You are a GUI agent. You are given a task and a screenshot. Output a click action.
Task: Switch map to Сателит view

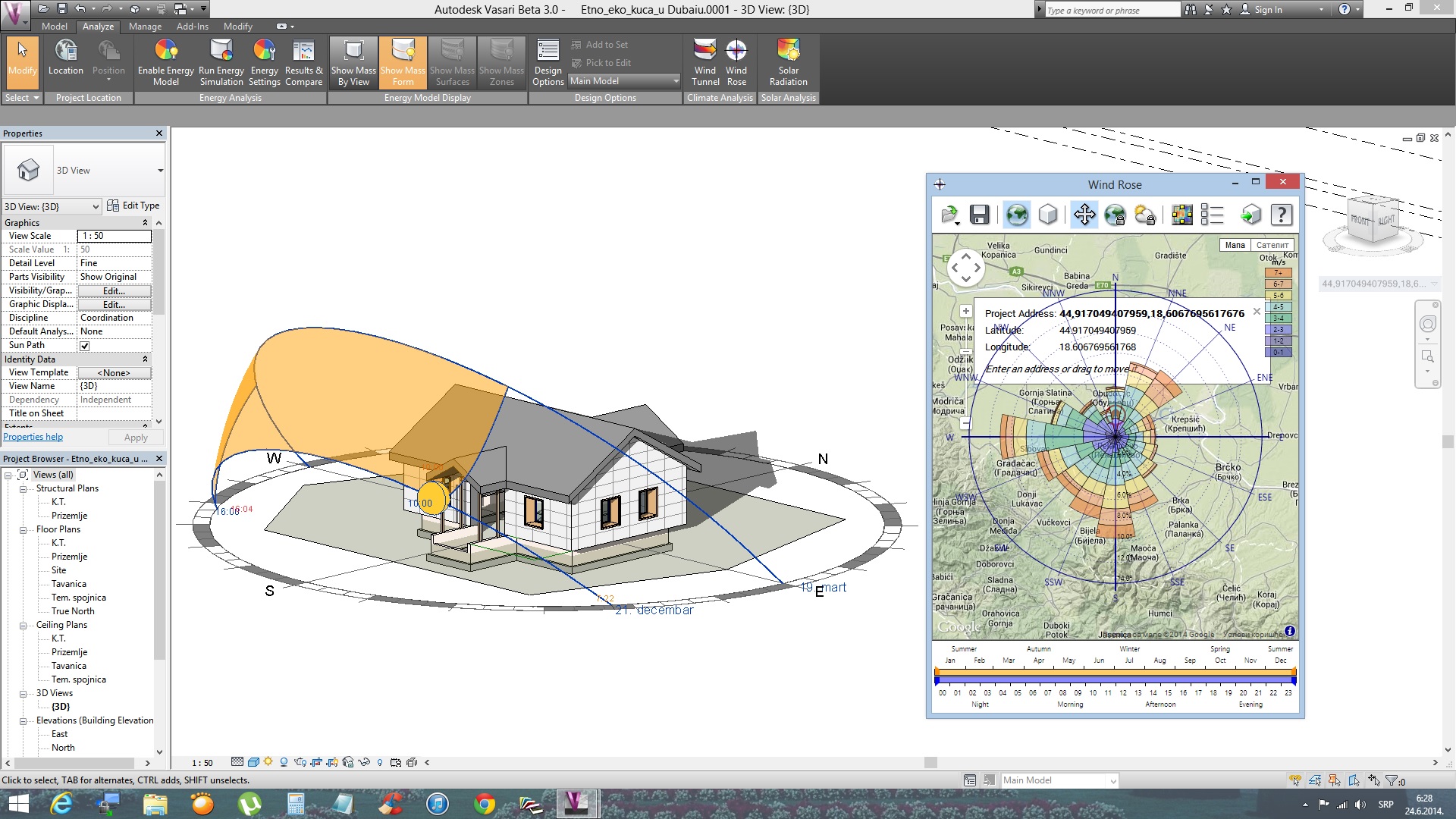[1272, 245]
